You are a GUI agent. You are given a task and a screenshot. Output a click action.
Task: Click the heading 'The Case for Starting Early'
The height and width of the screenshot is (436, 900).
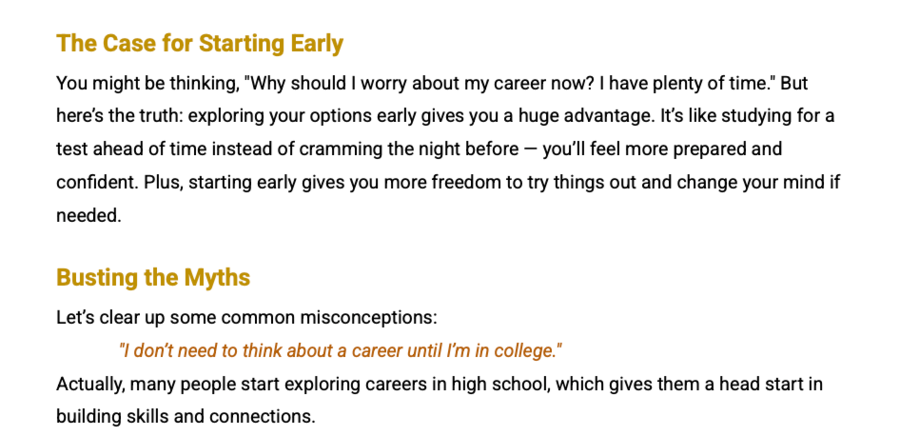tap(200, 44)
